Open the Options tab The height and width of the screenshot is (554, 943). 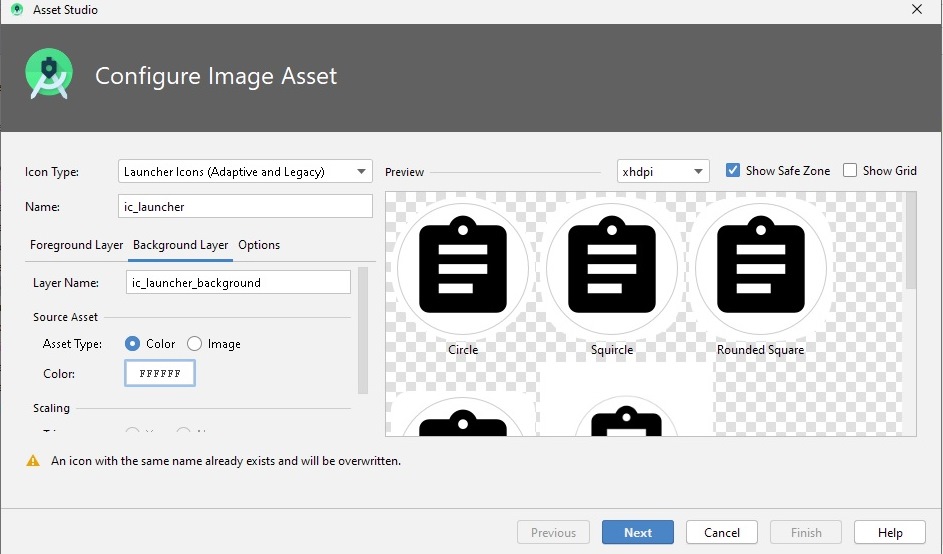259,245
